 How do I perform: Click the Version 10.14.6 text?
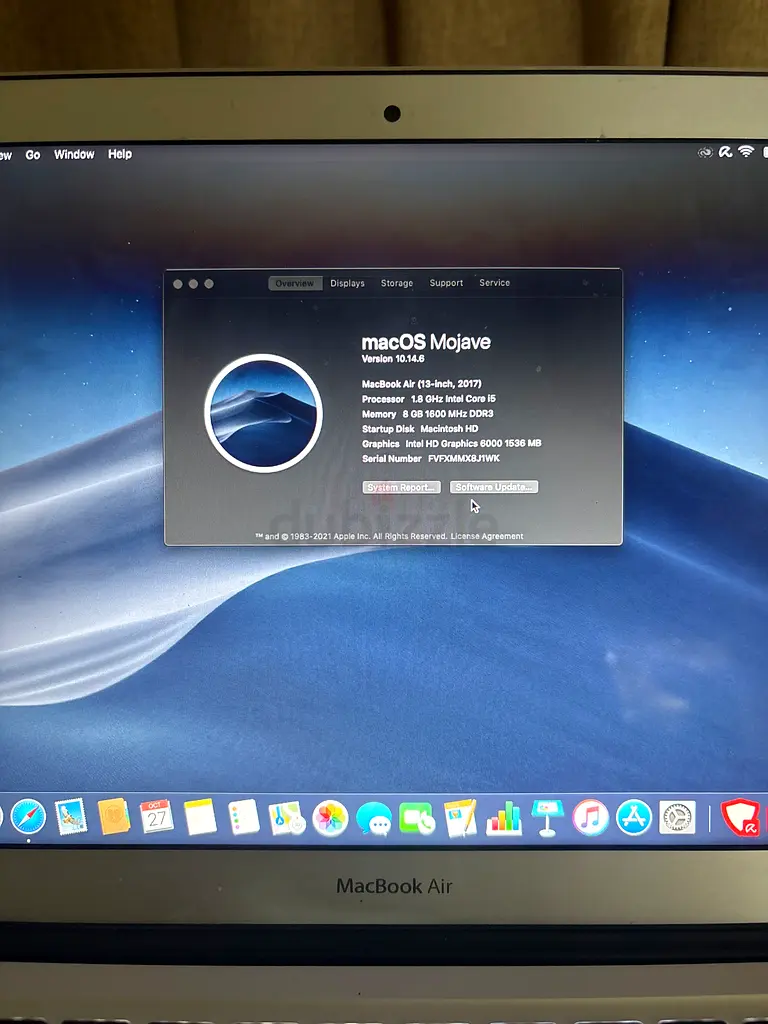pyautogui.click(x=393, y=359)
